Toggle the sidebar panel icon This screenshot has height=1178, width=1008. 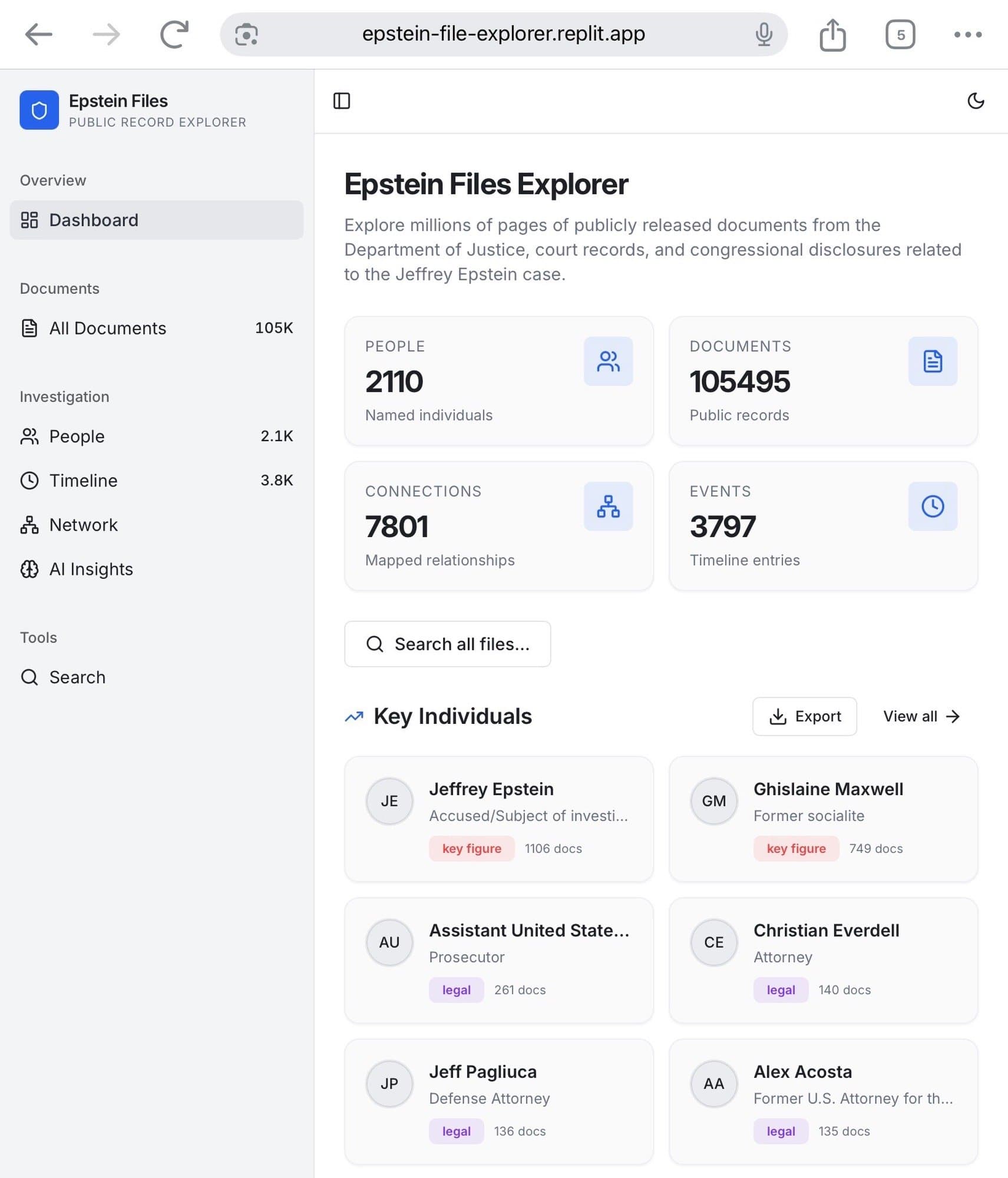click(342, 101)
